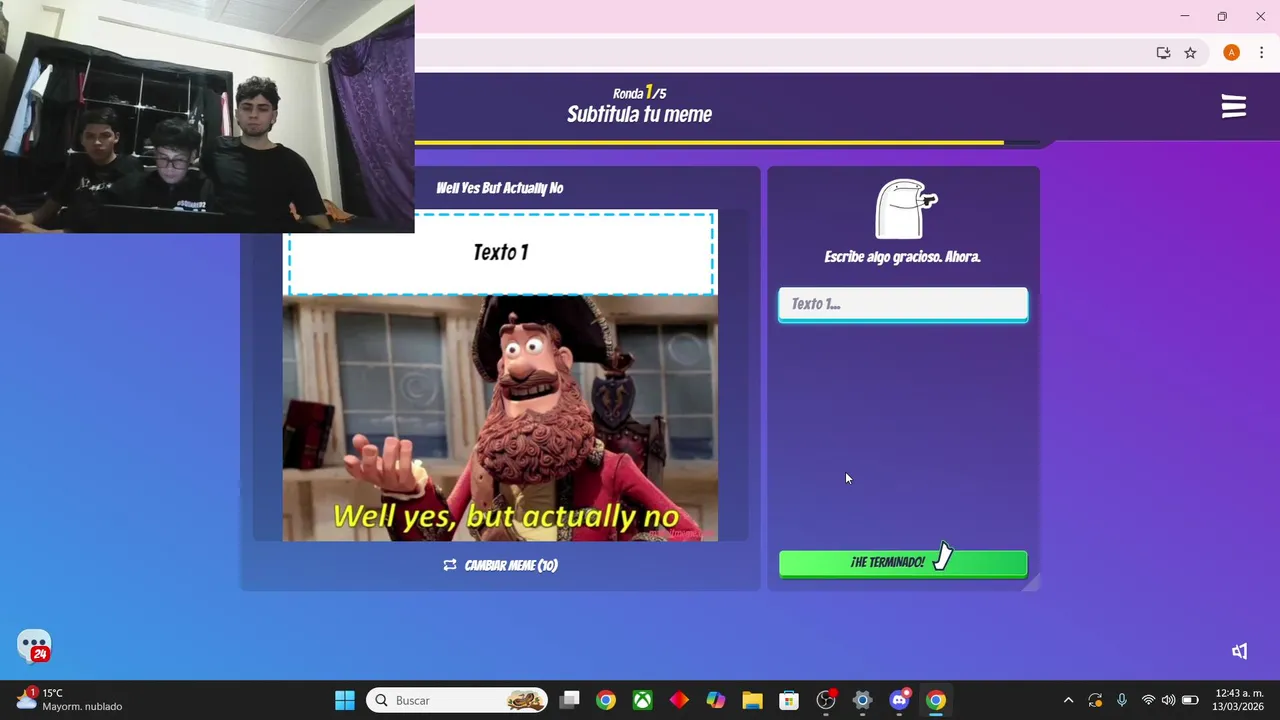Open Copilot from the taskbar

tap(716, 700)
